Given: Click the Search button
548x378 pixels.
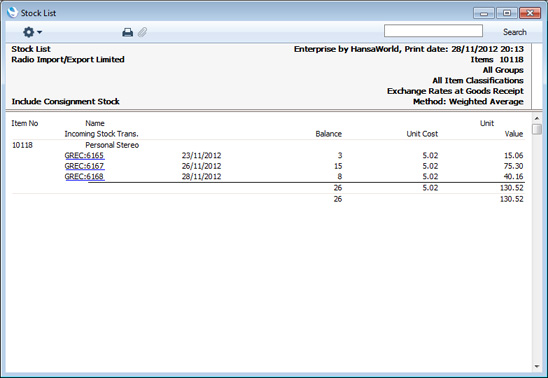Looking at the screenshot, I should click(x=514, y=32).
